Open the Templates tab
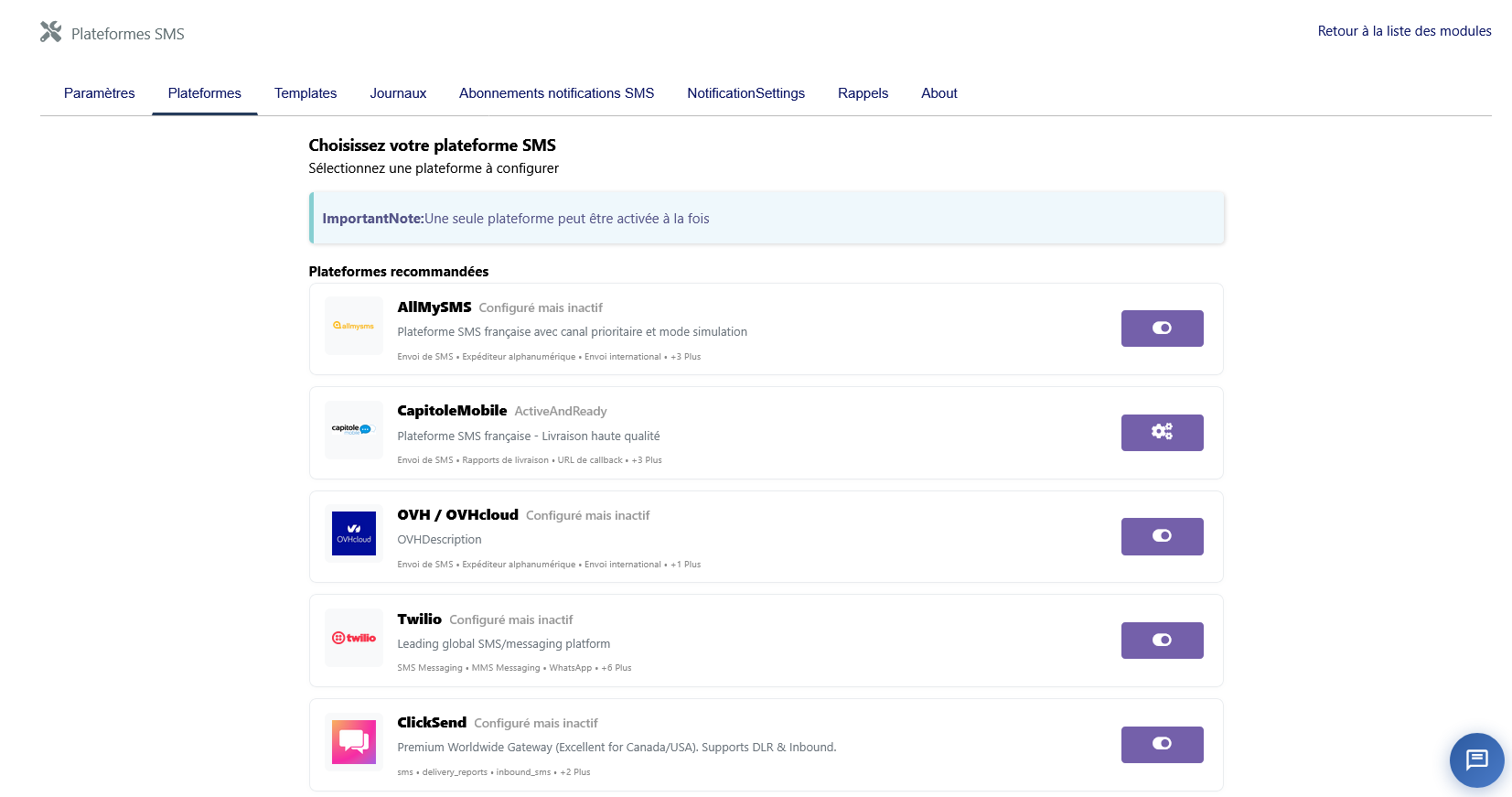Viewport: 1512px width, 797px height. click(x=306, y=93)
